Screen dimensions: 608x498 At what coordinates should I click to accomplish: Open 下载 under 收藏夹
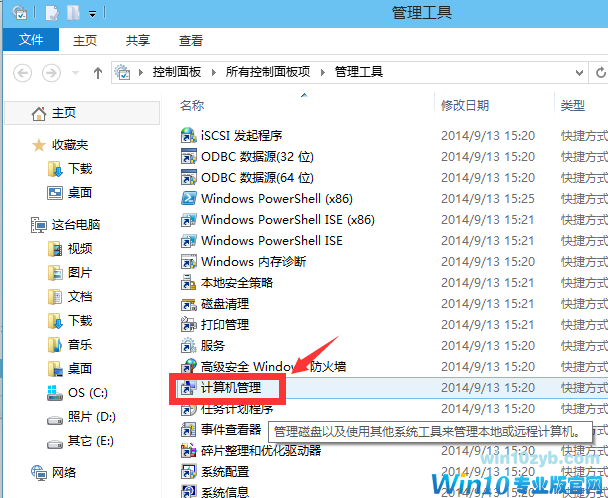(x=80, y=169)
